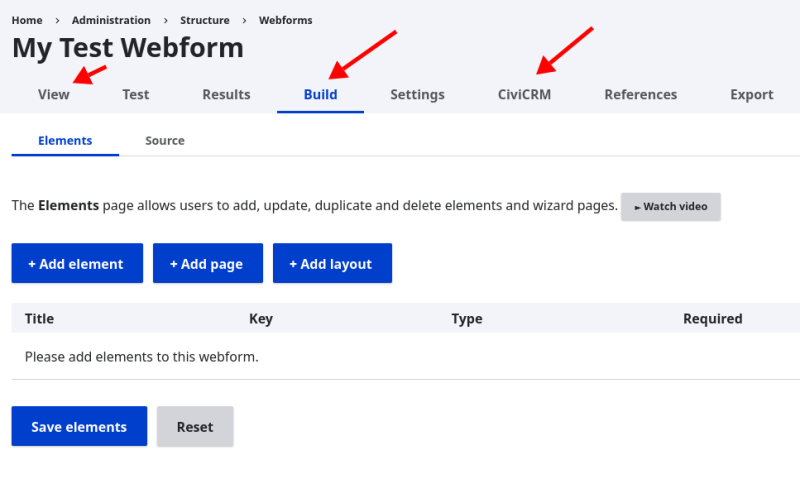The width and height of the screenshot is (800, 479).
Task: Select the Elements sub-tab
Action: click(65, 141)
